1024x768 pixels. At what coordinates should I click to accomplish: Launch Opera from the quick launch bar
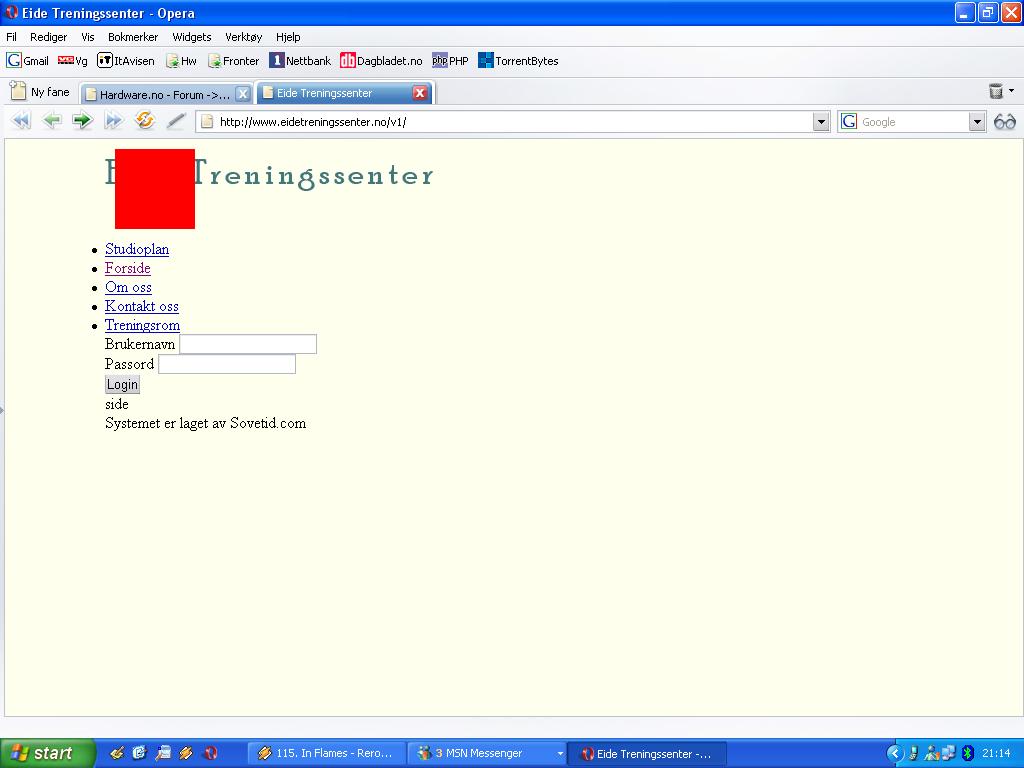210,754
